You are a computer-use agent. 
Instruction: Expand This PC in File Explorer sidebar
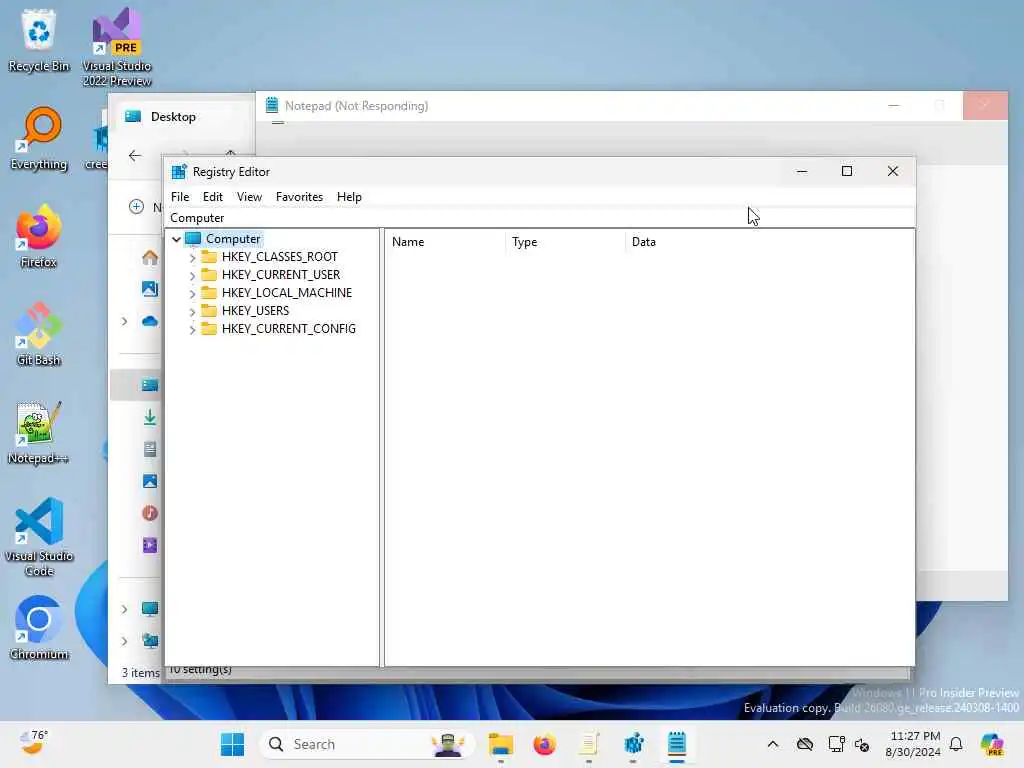(x=124, y=609)
